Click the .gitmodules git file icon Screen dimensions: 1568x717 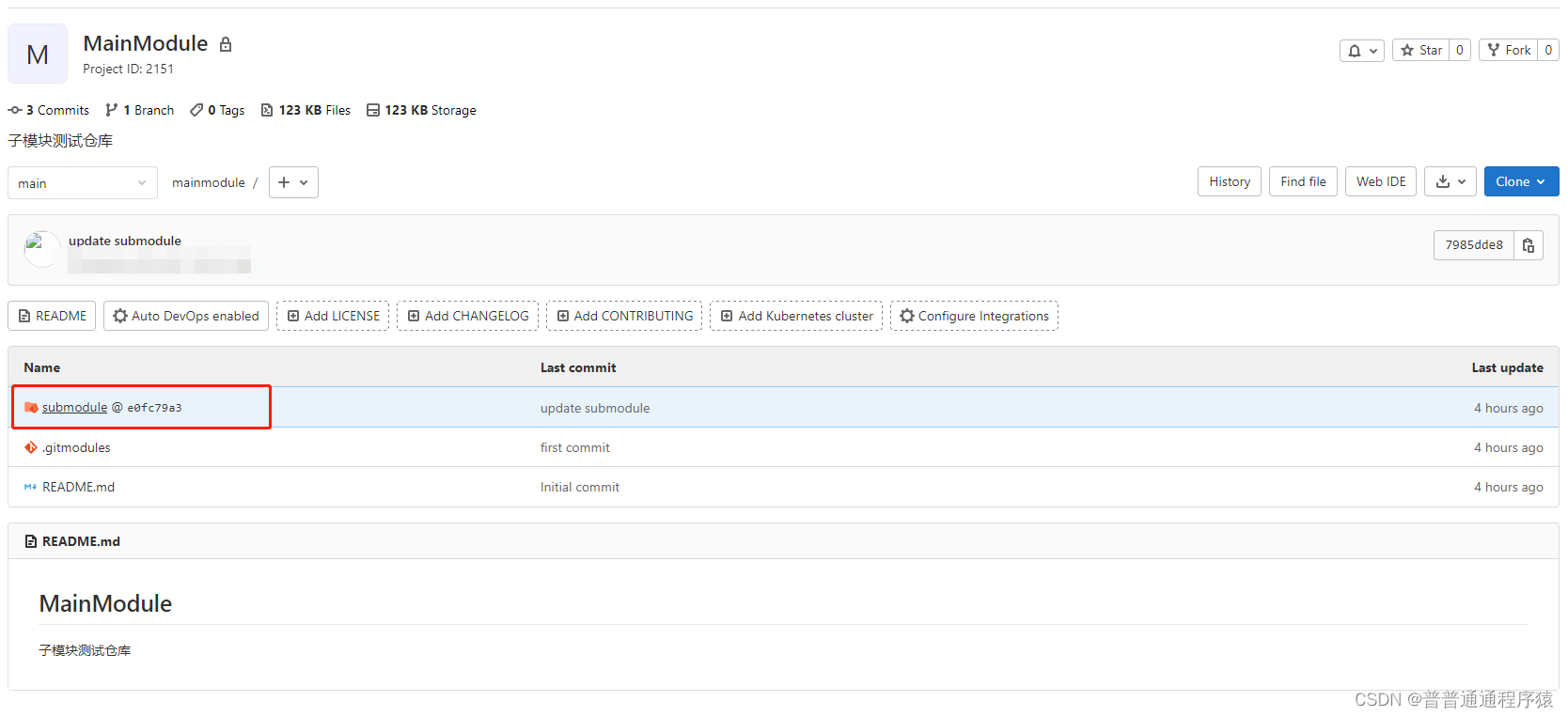pos(31,447)
